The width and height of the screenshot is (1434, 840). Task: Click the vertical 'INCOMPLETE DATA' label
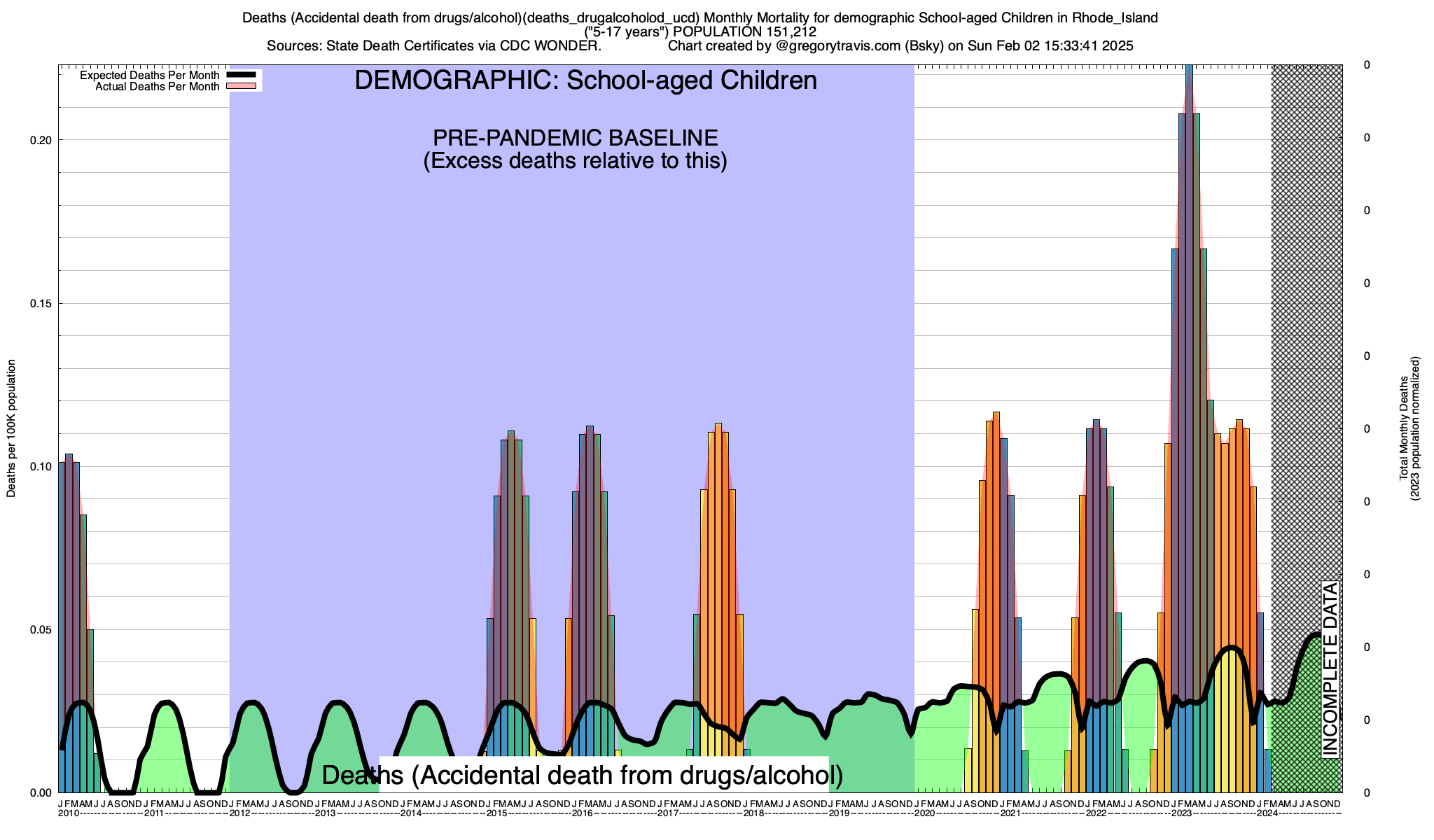tap(1330, 669)
